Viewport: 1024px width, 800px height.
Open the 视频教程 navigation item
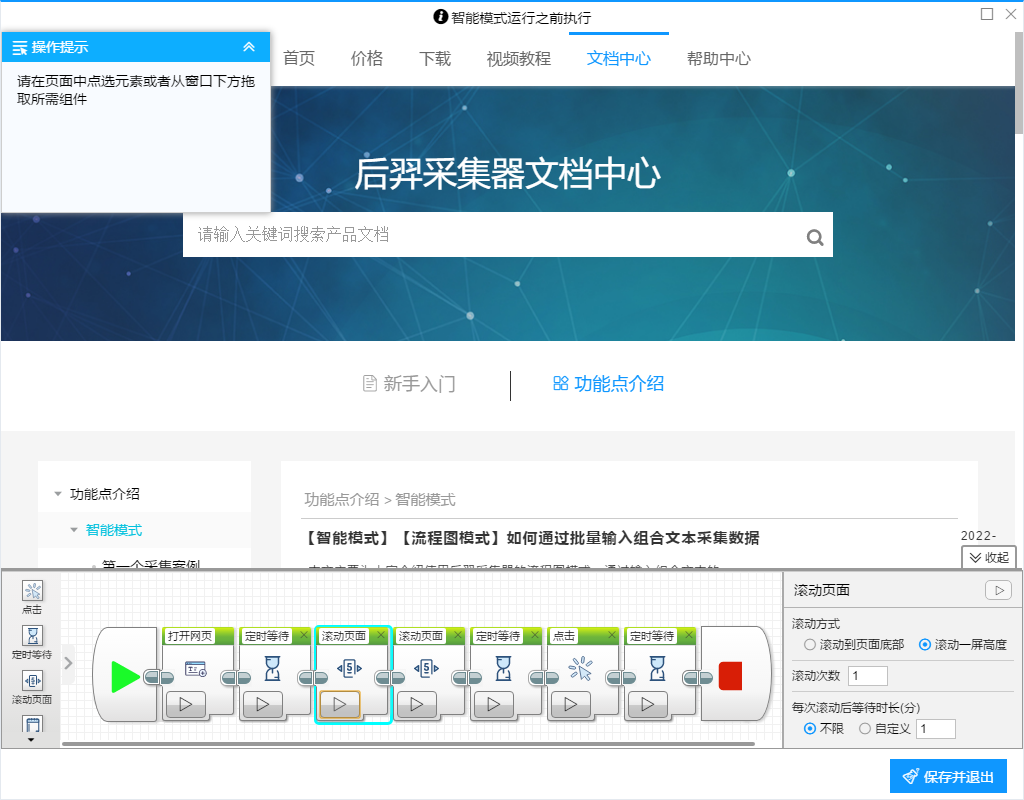pos(519,59)
